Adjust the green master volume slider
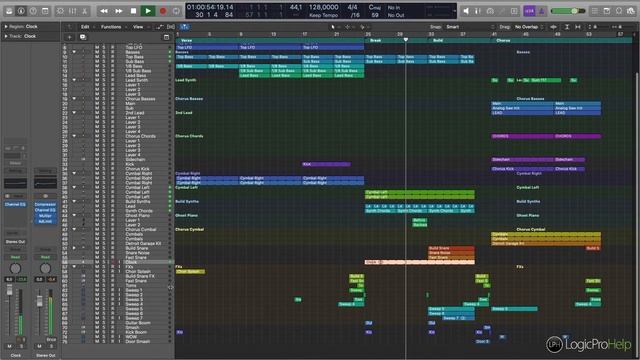This screenshot has height=360, width=640. [567, 11]
